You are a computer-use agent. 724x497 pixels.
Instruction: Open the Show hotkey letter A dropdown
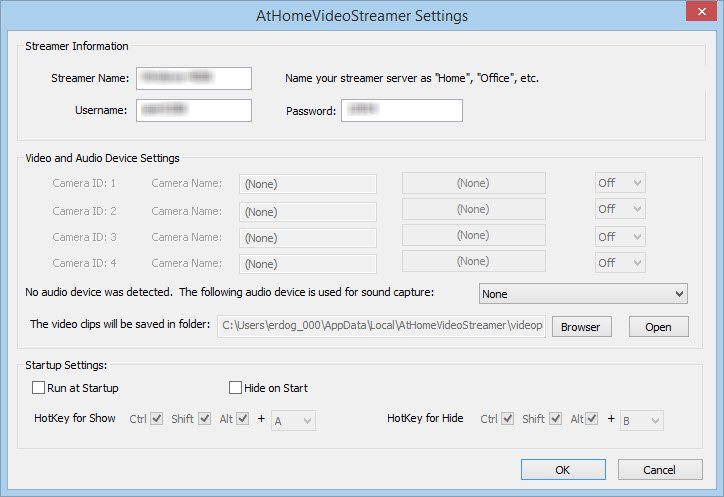(293, 420)
